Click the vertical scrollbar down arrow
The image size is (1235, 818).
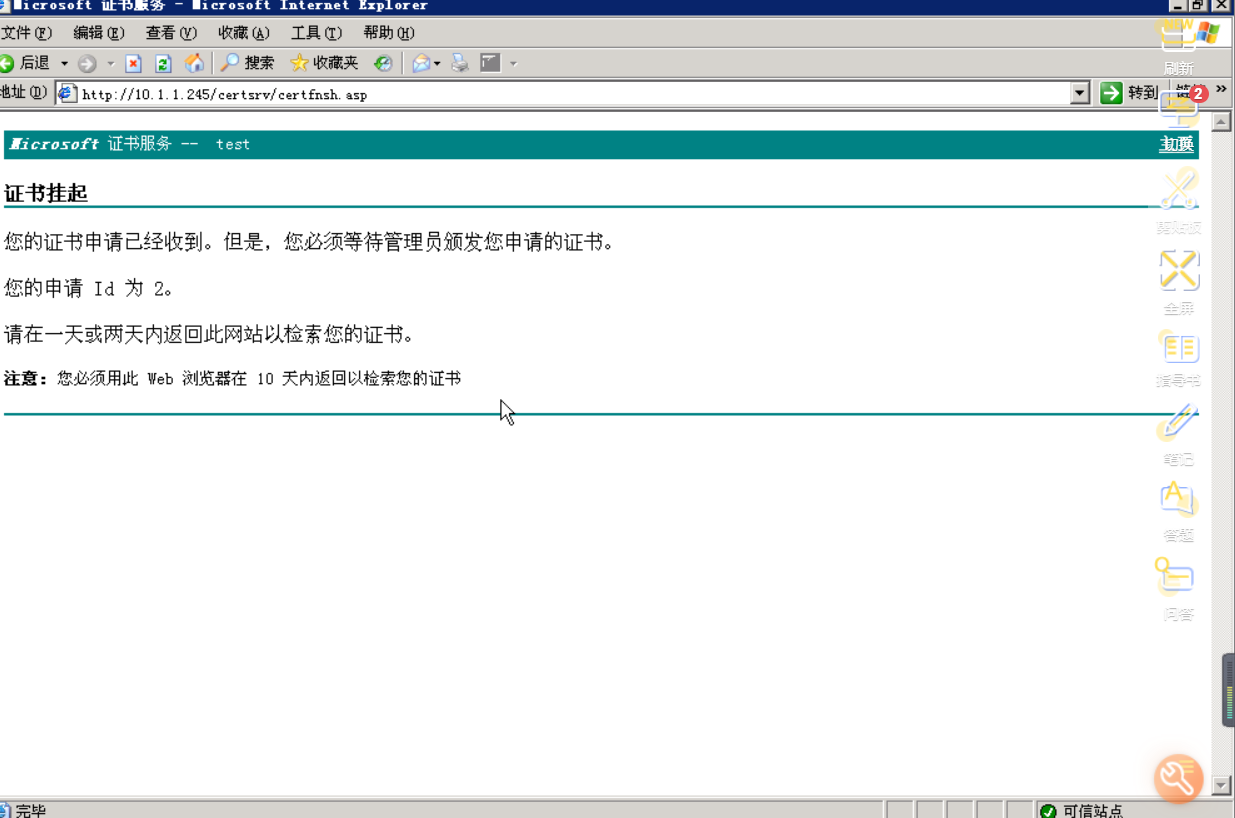tap(1221, 786)
